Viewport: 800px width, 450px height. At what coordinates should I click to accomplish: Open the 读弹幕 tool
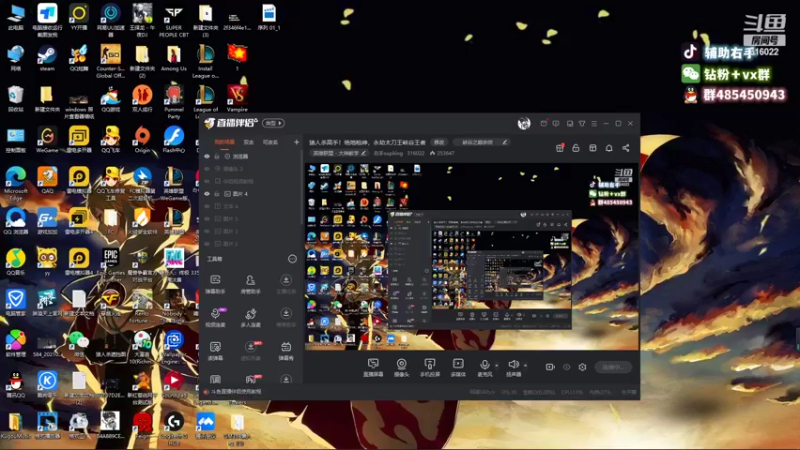215,351
